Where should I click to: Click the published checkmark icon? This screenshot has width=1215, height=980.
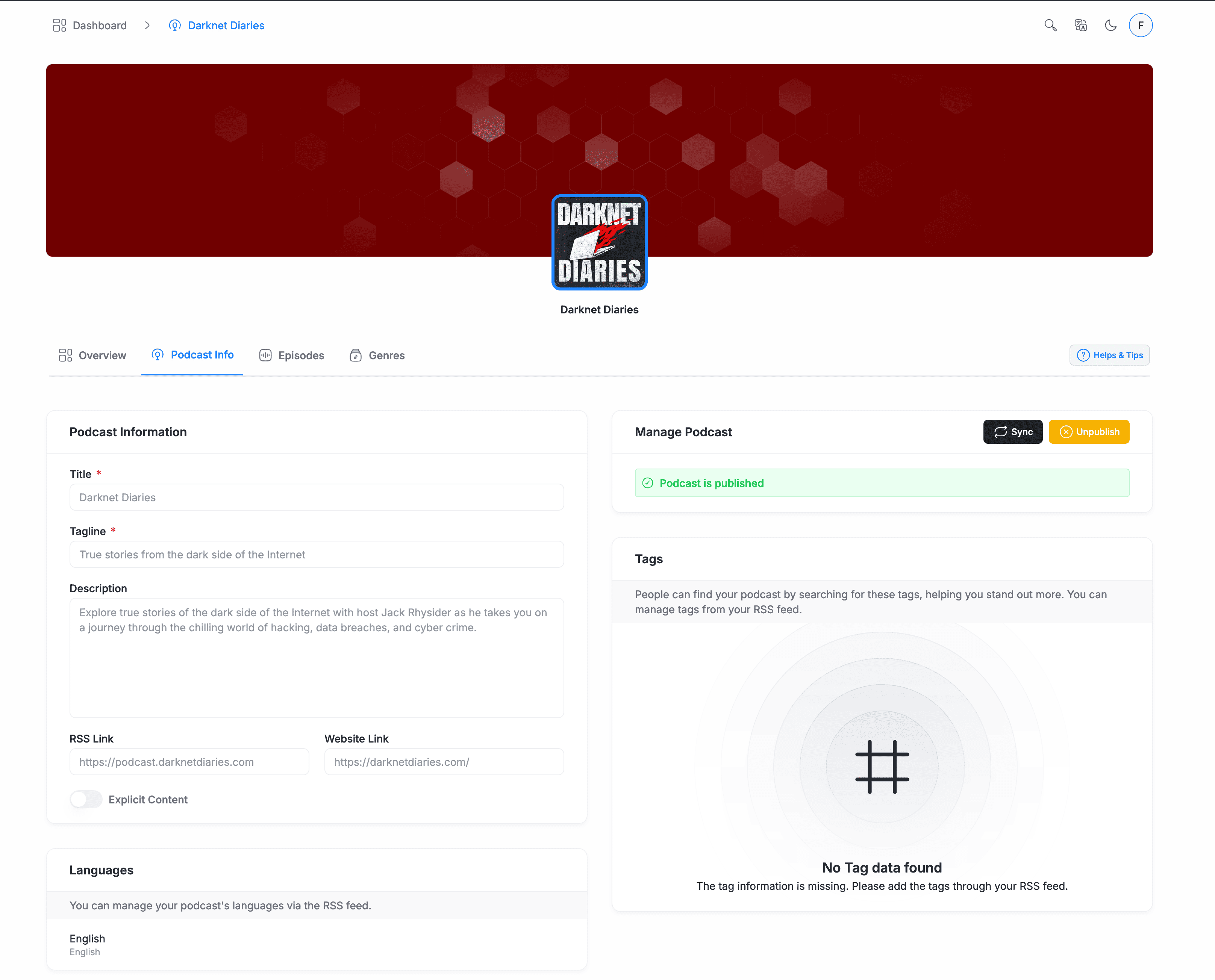point(648,483)
